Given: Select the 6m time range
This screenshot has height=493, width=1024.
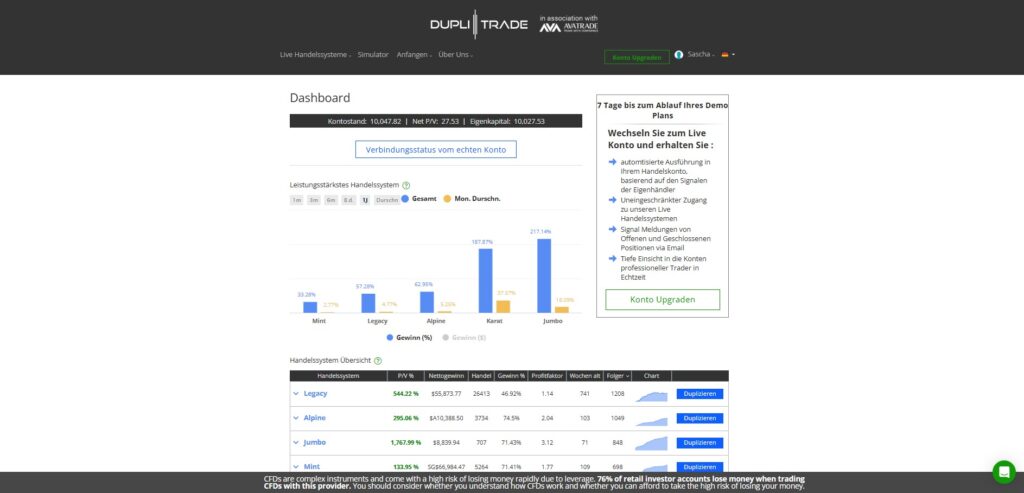Looking at the screenshot, I should 331,200.
